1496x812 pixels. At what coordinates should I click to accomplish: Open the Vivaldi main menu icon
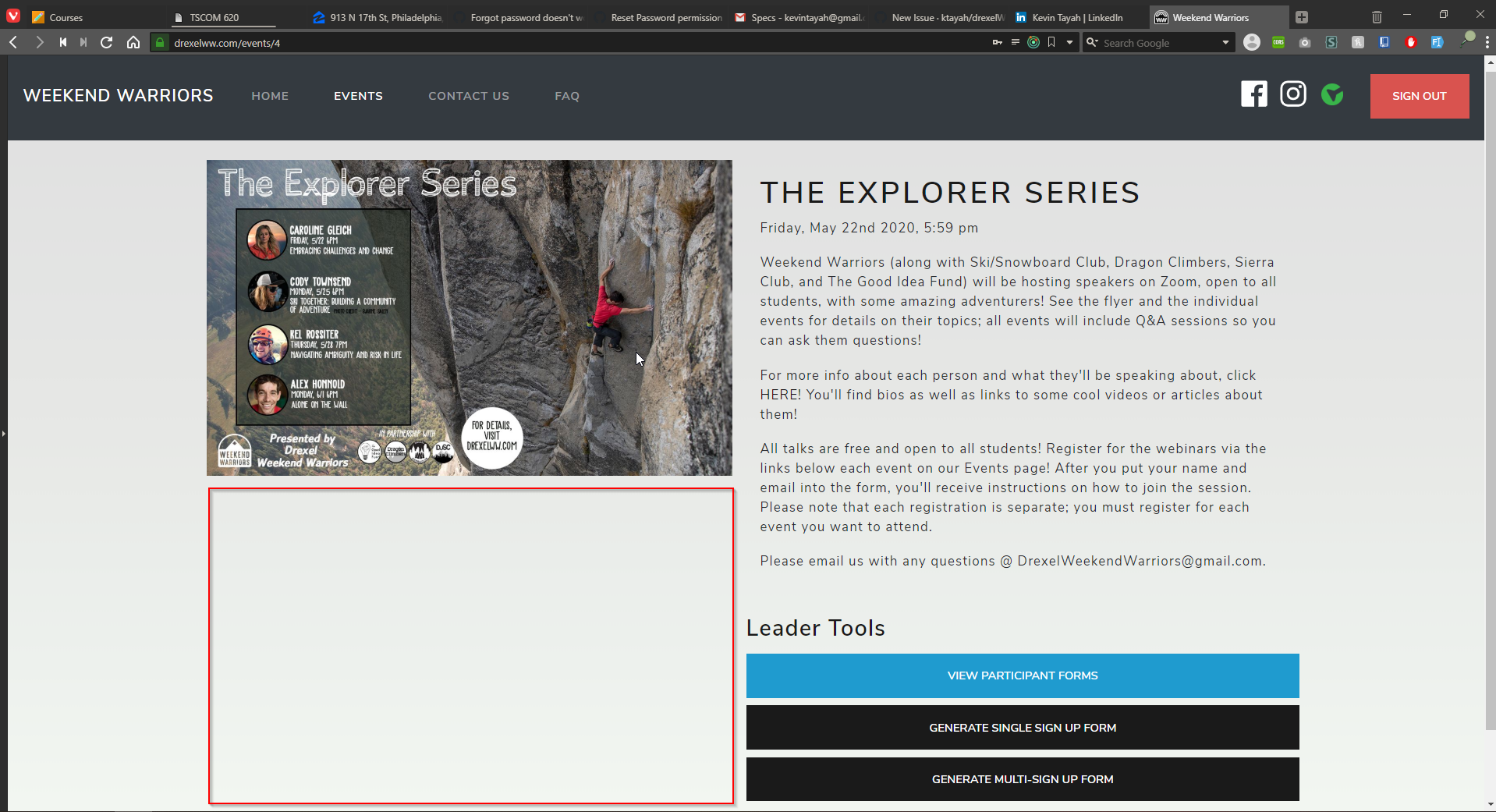point(13,16)
